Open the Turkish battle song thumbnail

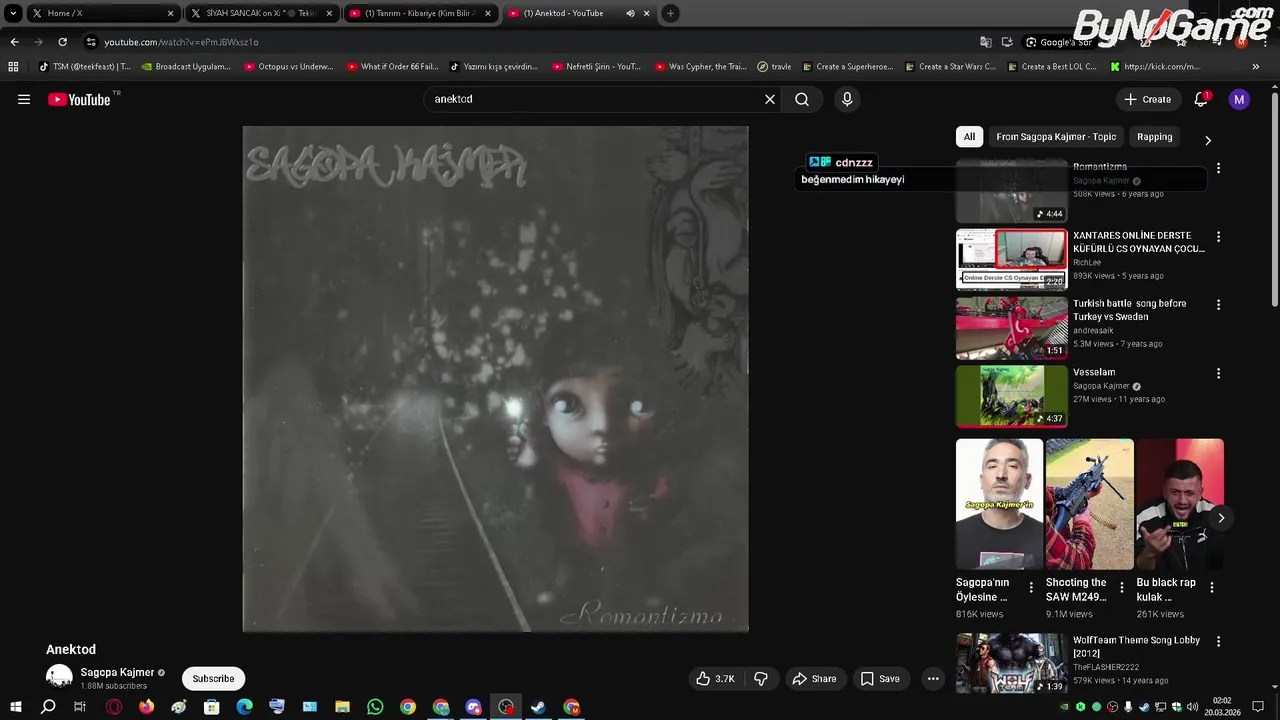[x=1011, y=328]
